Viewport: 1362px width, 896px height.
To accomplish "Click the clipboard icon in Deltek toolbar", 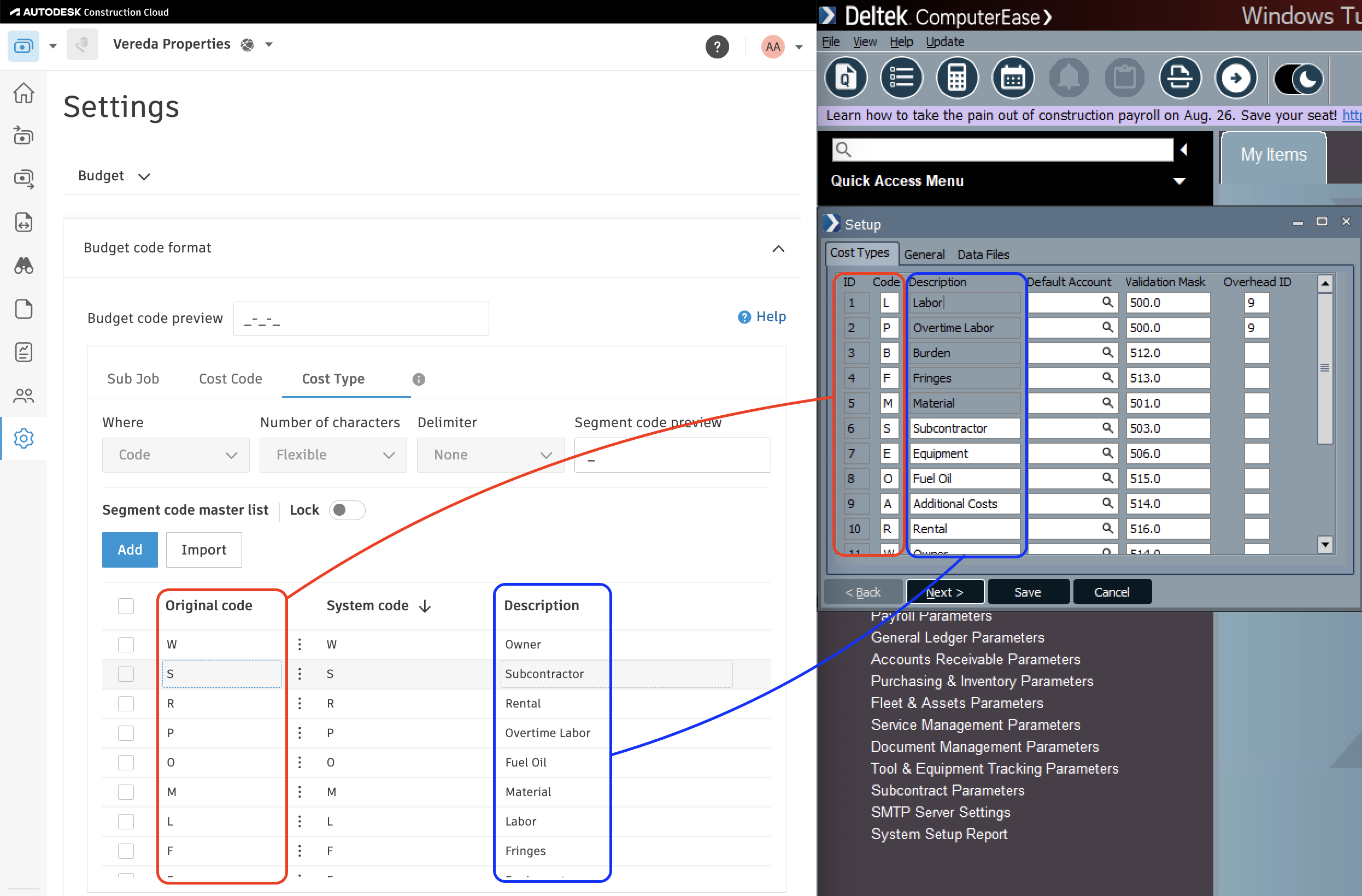I will click(1124, 78).
